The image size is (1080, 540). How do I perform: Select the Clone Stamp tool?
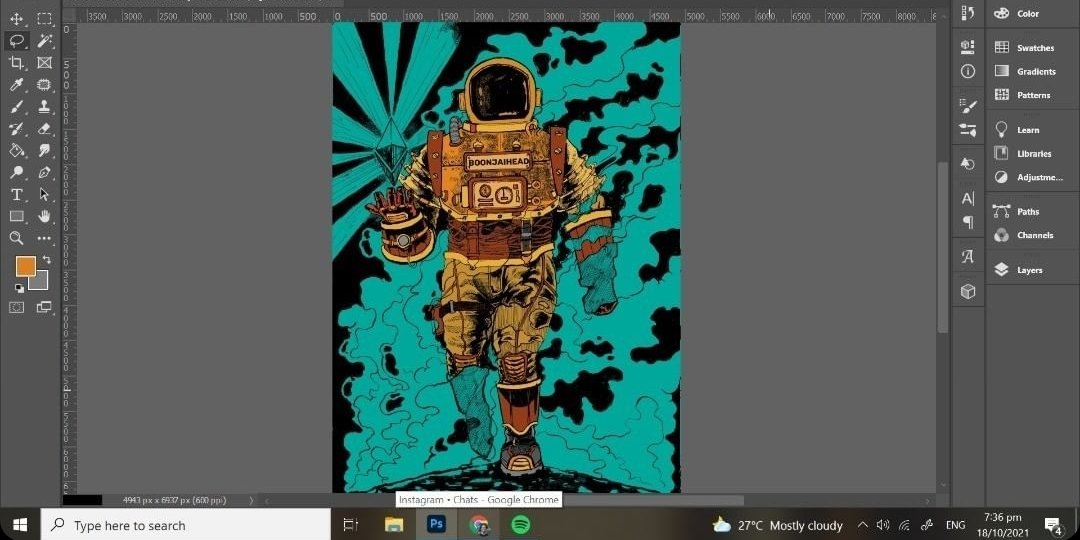coord(45,107)
